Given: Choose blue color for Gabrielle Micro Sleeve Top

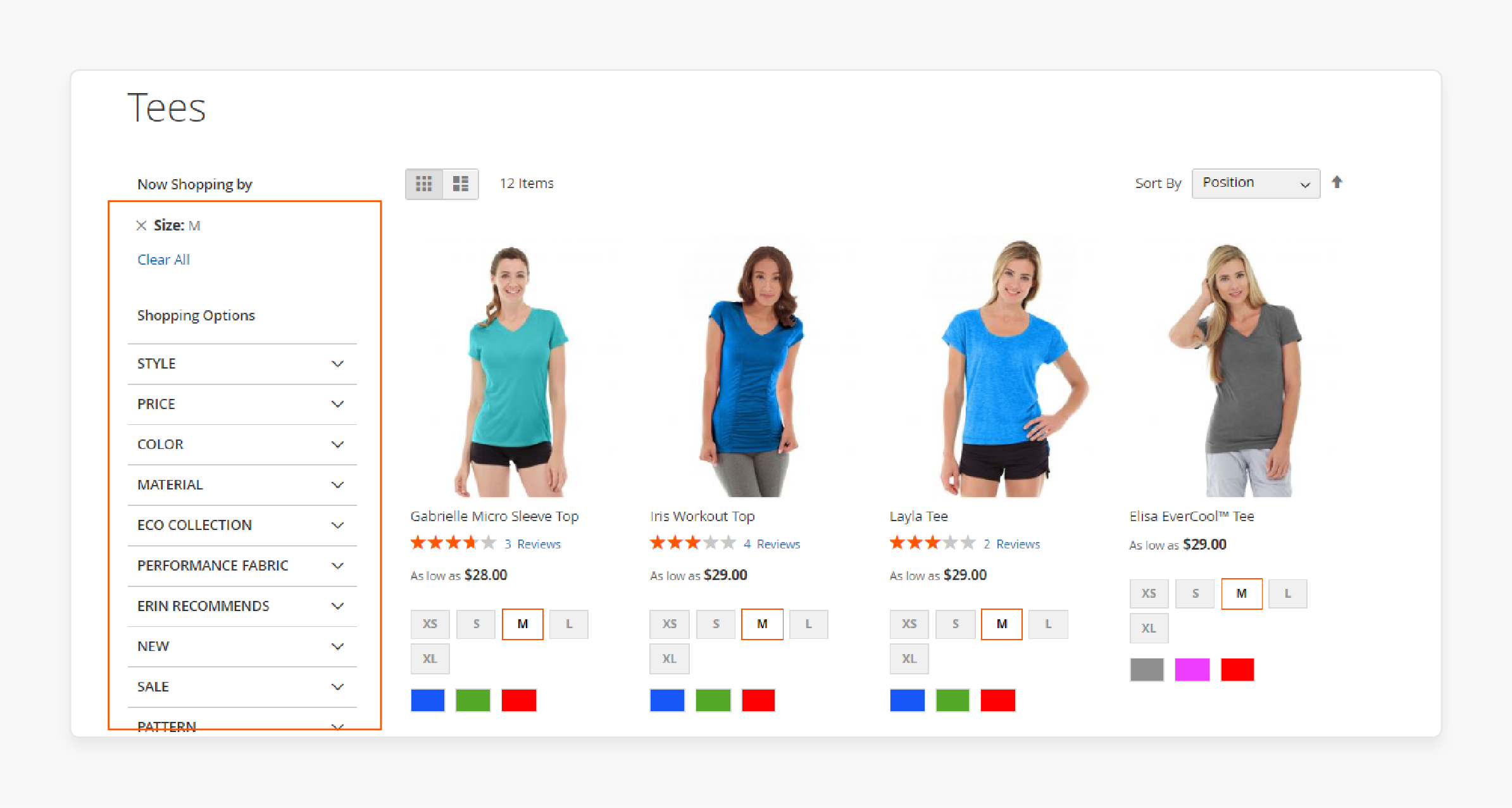Looking at the screenshot, I should (428, 700).
